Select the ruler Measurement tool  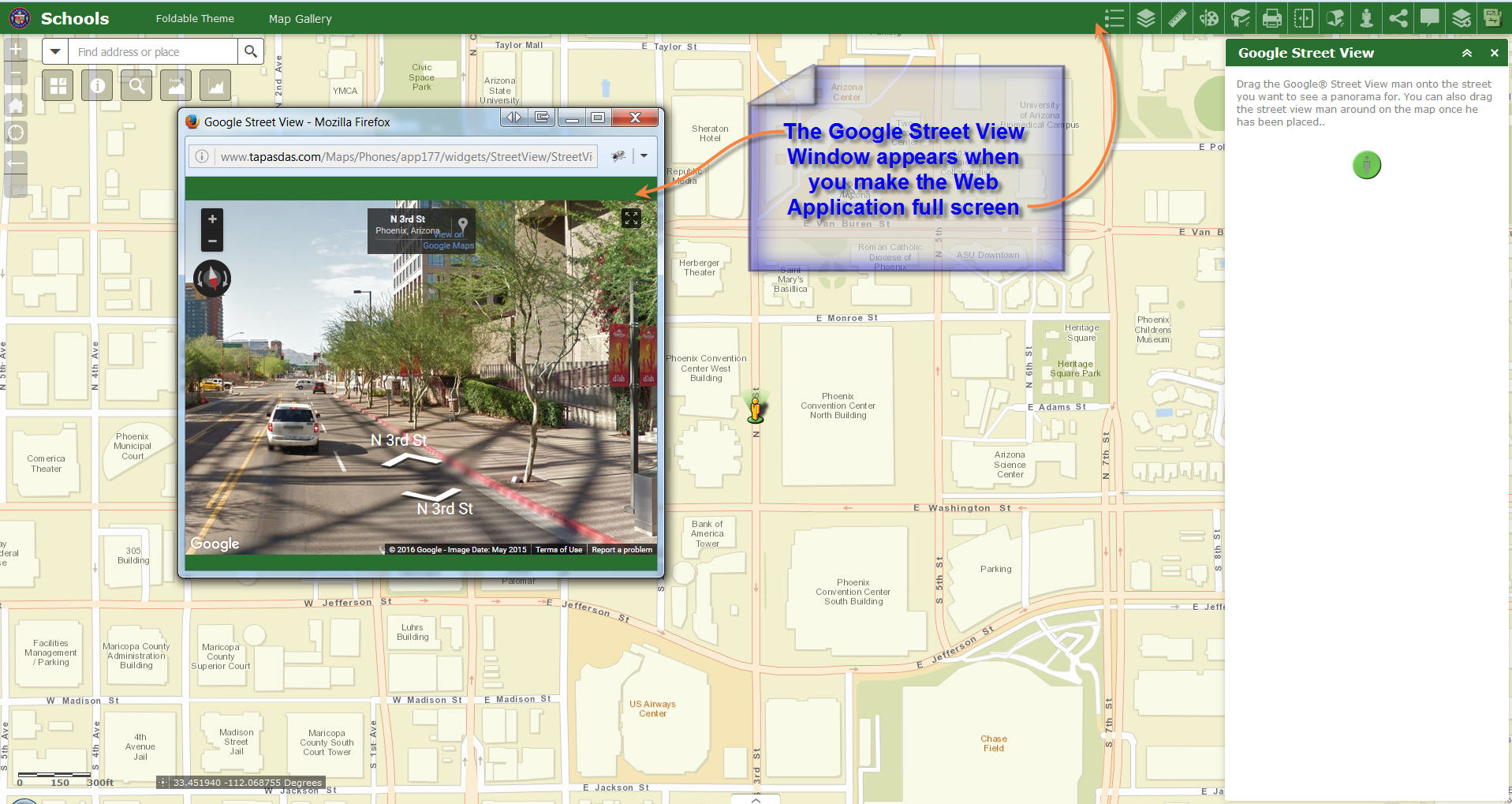(1178, 18)
